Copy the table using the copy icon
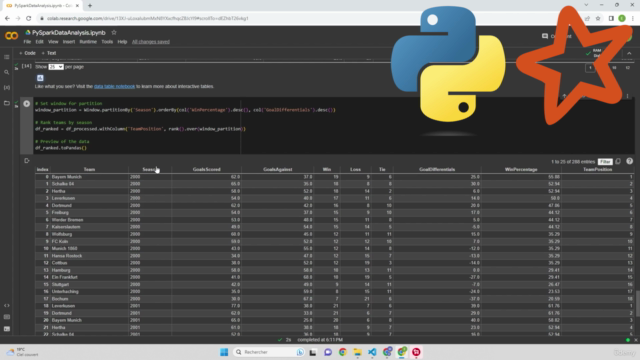The width and height of the screenshot is (640, 360). click(x=618, y=162)
